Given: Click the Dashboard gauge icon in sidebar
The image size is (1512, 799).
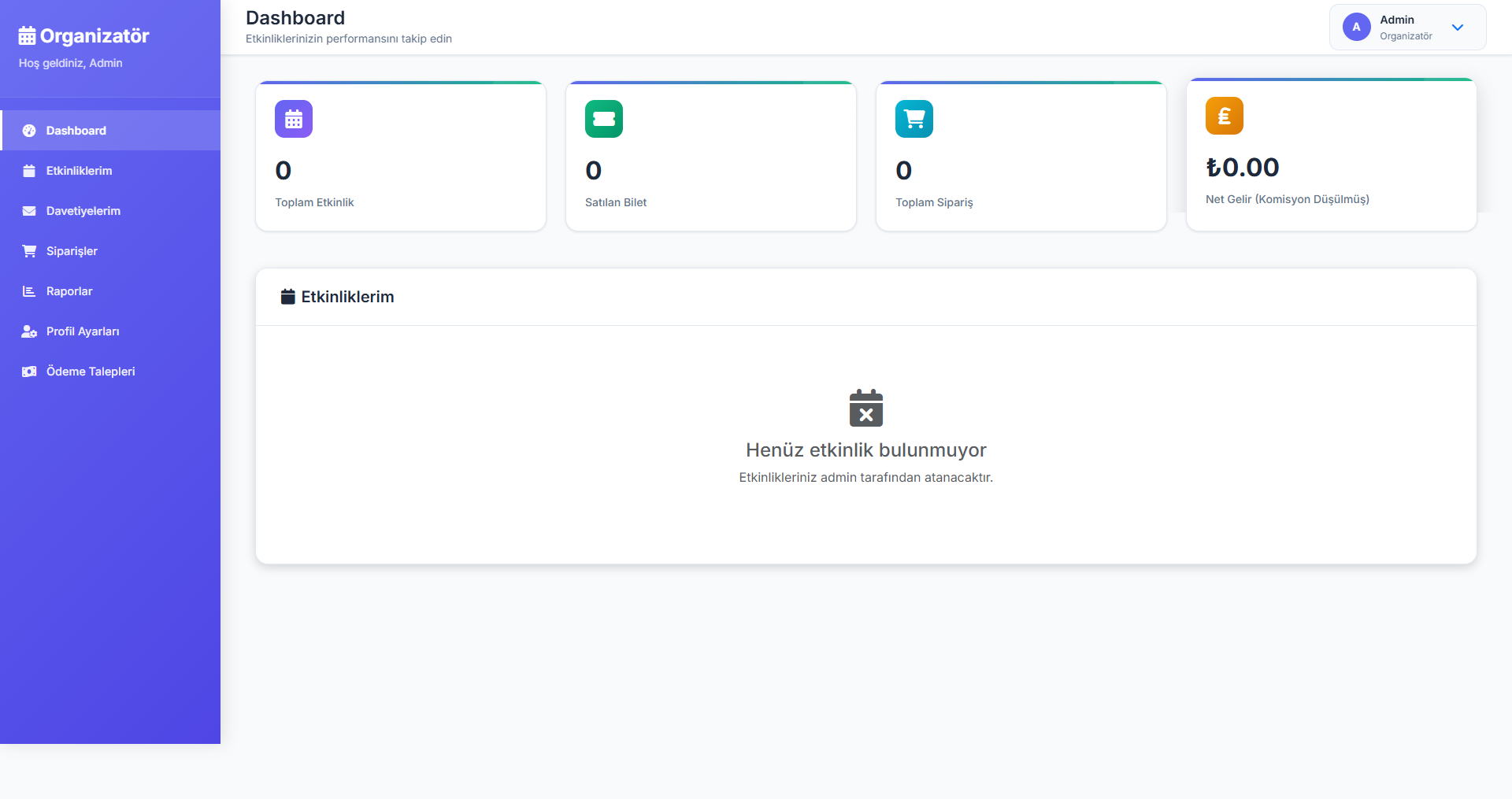Looking at the screenshot, I should (x=29, y=131).
